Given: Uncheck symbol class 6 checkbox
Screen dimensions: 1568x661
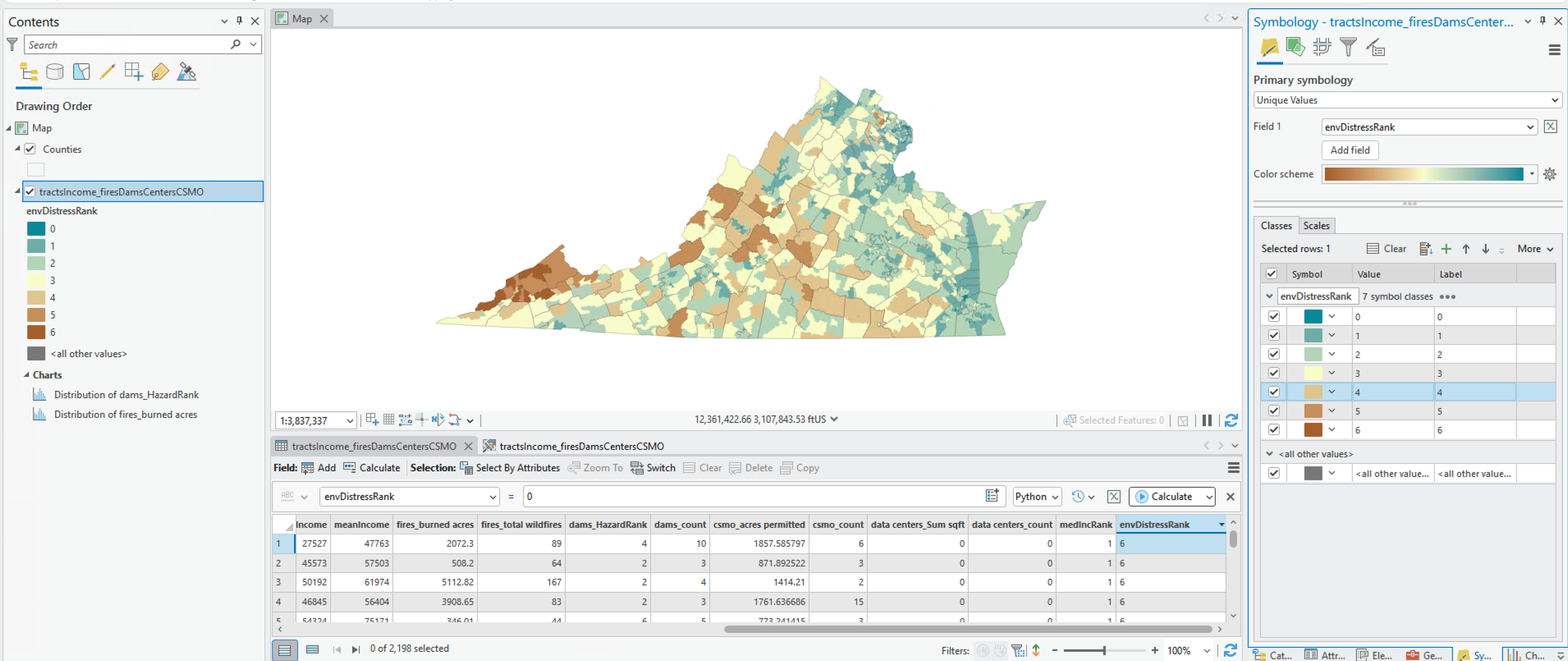Looking at the screenshot, I should pos(1273,429).
